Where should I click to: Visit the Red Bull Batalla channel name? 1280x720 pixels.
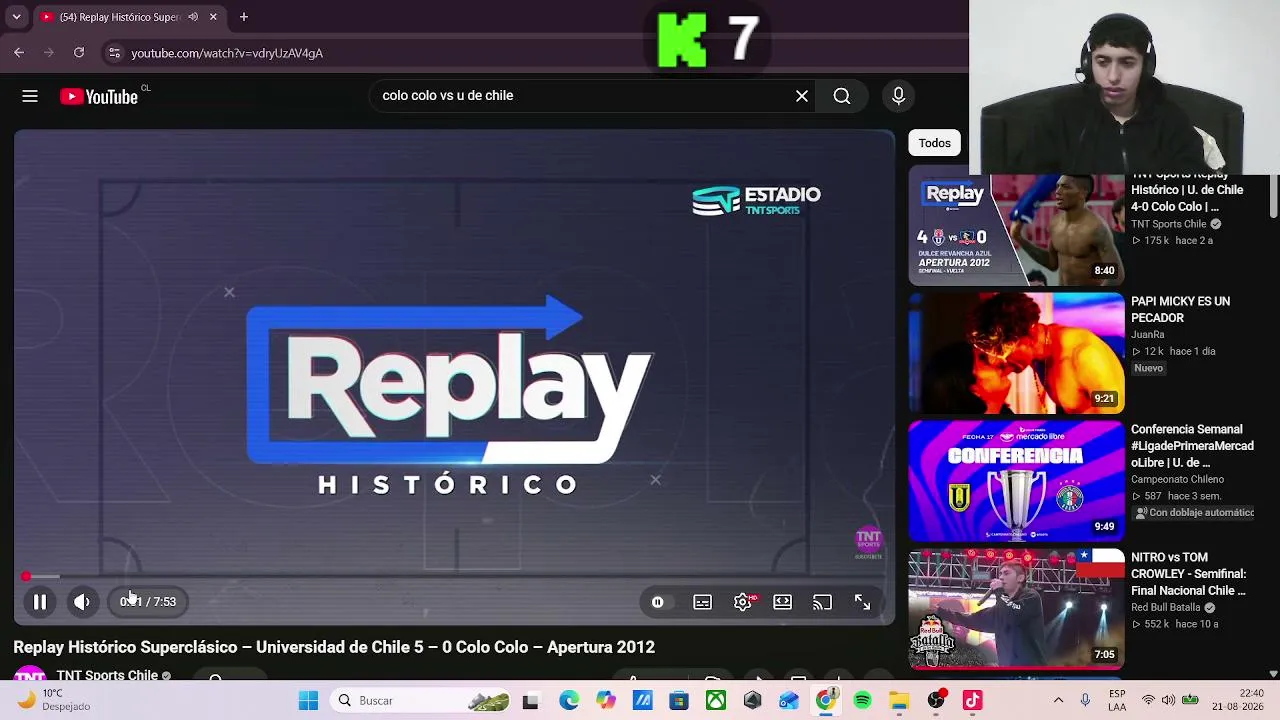[x=1166, y=607]
